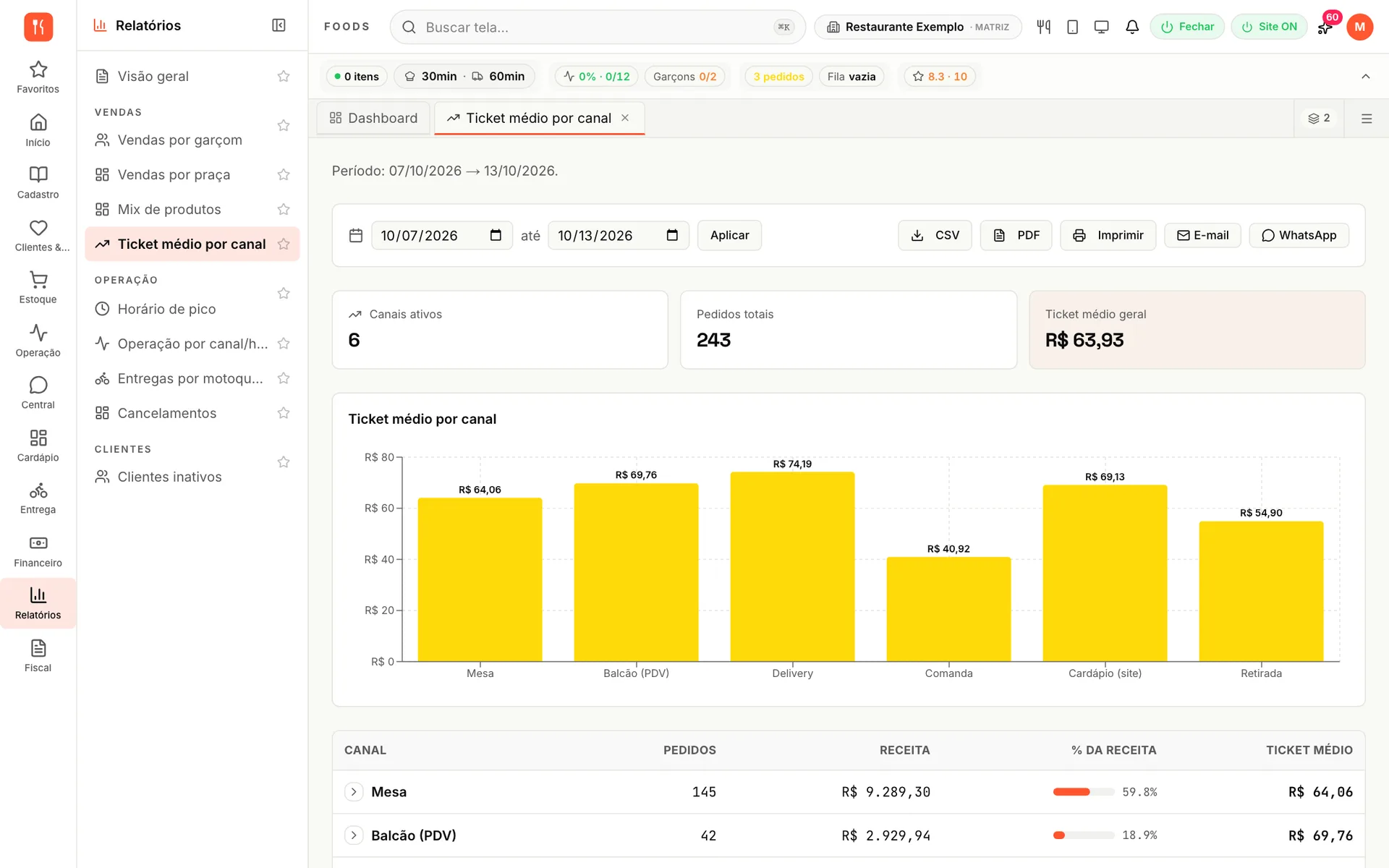Favorite Vendas por praça star
Screen dimensions: 1389x868
(x=284, y=174)
